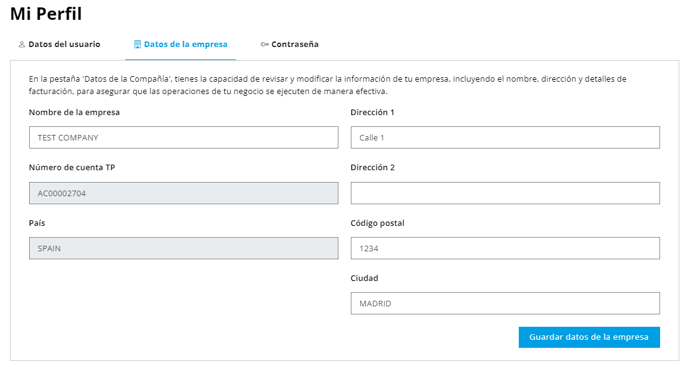Image resolution: width=688 pixels, height=367 pixels.
Task: Click the Nombre de la empresa label
Action: [74, 112]
